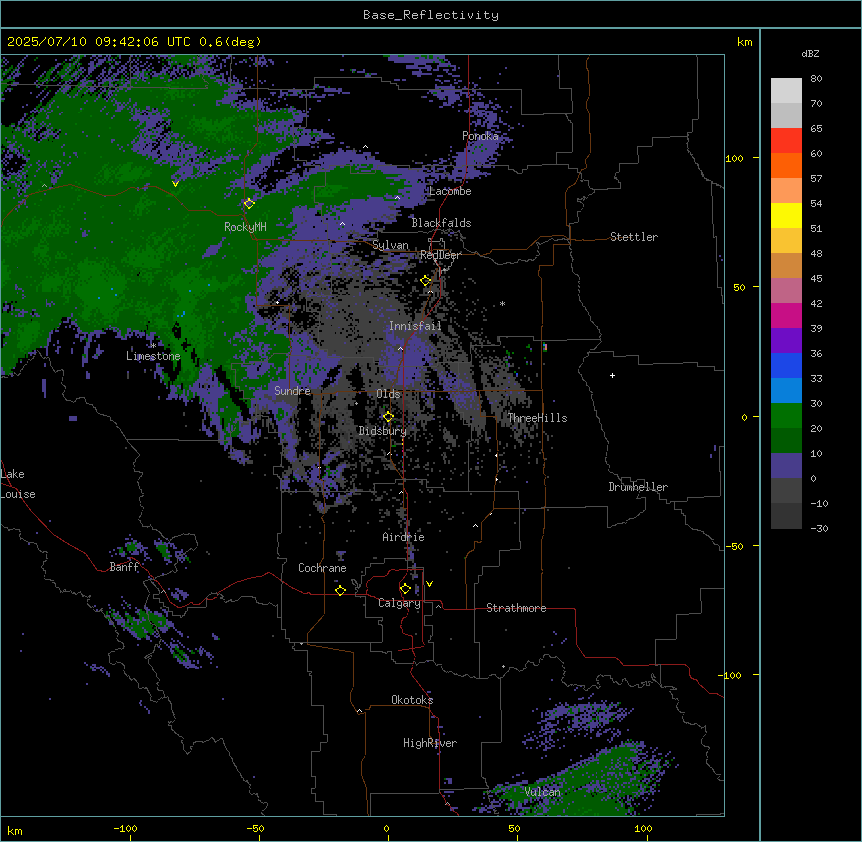Image resolution: width=862 pixels, height=842 pixels.
Task: Click the dBZ legend heading
Action: click(x=810, y=54)
